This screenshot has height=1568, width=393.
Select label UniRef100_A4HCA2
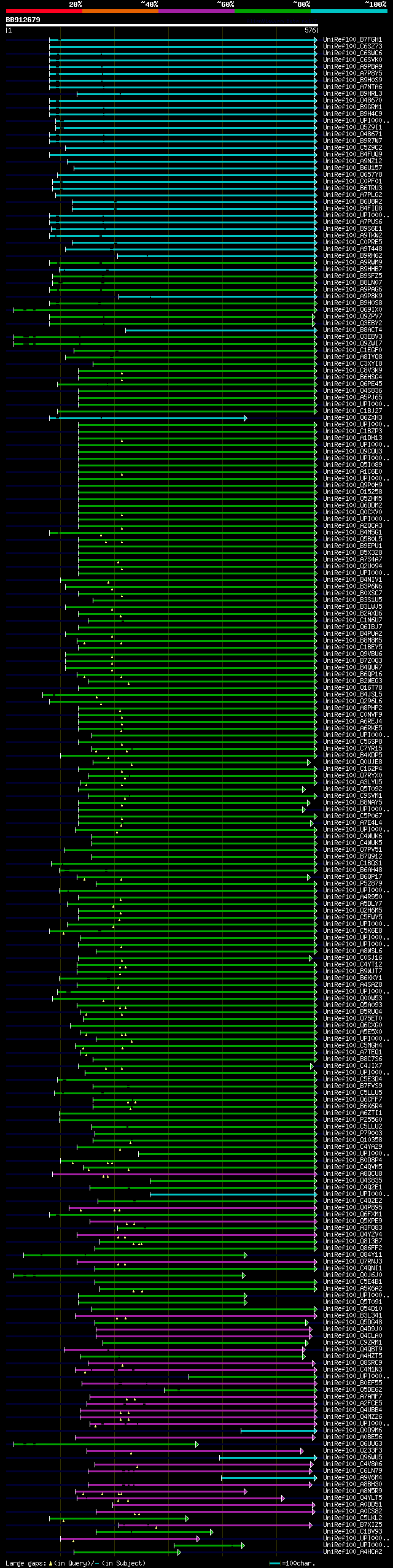click(352, 1551)
